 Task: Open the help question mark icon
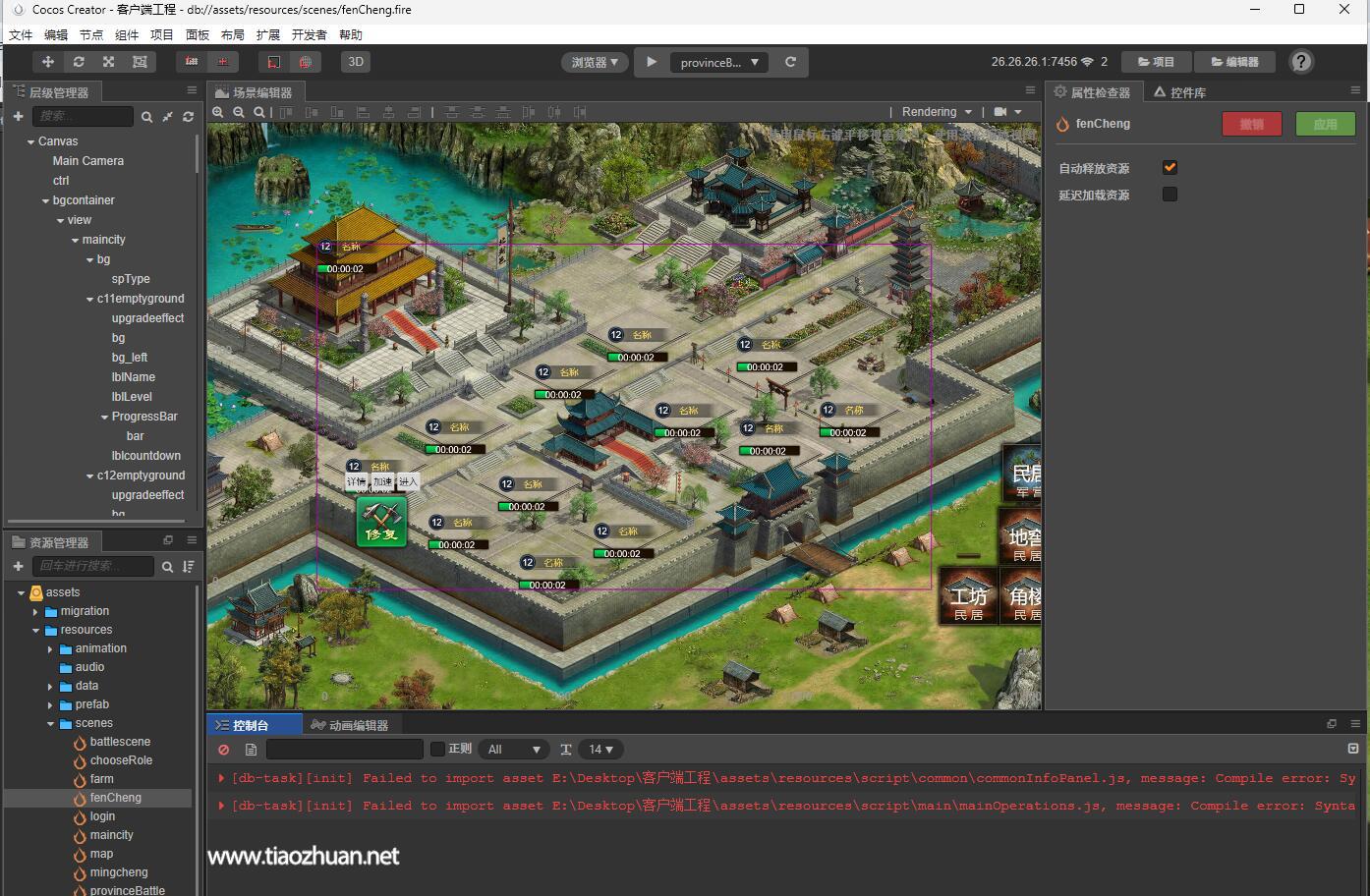click(x=1301, y=62)
